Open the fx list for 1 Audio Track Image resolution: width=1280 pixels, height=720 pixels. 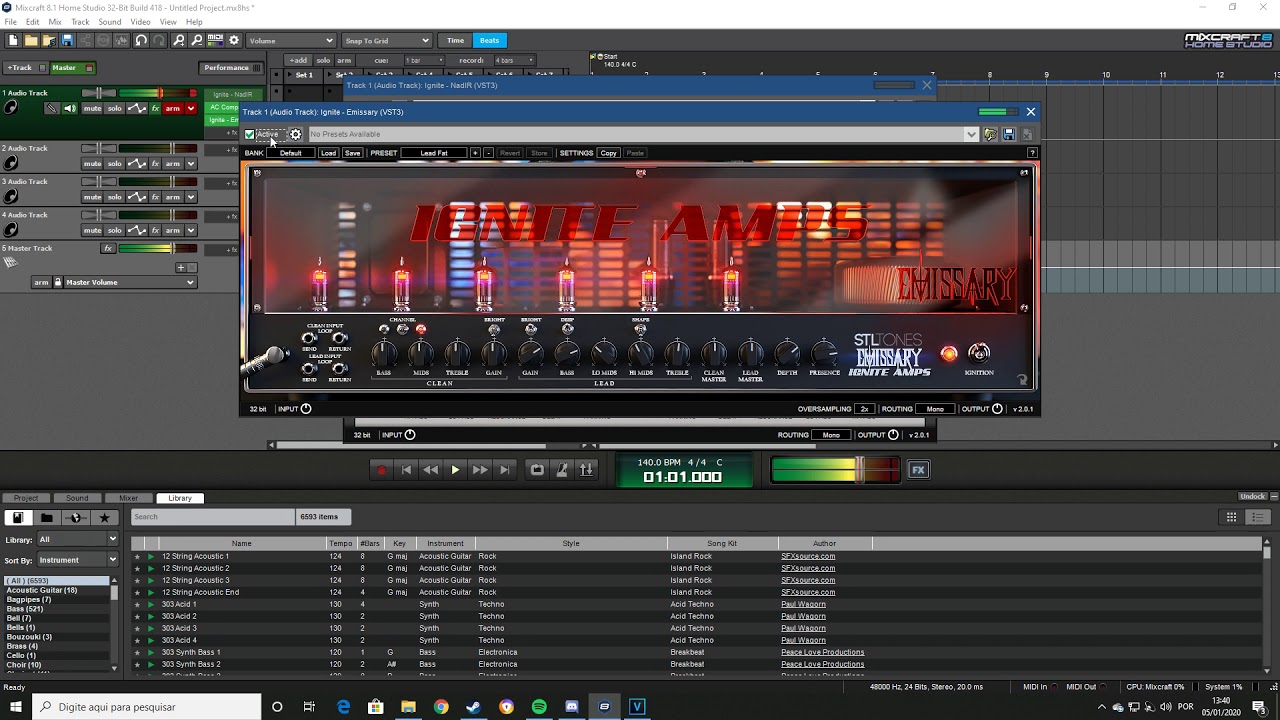[155, 108]
